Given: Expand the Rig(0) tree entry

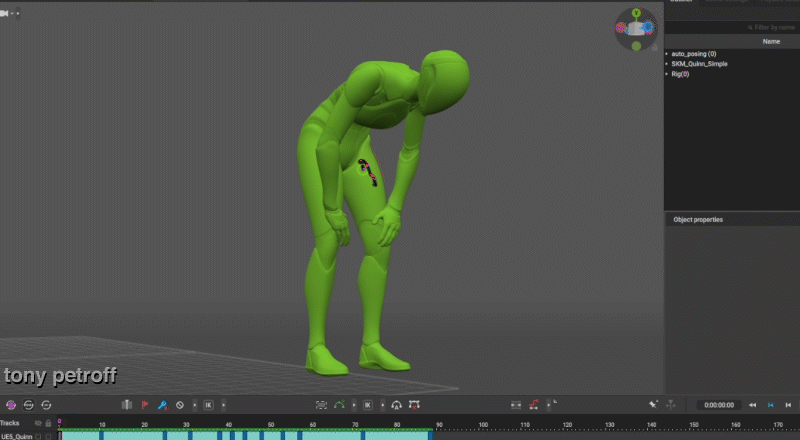Looking at the screenshot, I should (x=667, y=74).
